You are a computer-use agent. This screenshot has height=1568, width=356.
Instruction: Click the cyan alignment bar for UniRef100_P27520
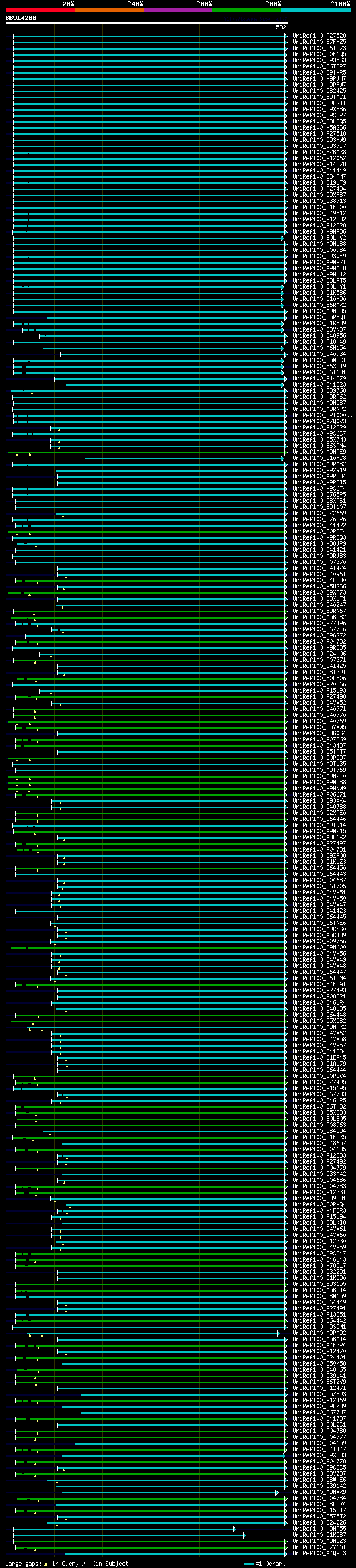click(149, 36)
